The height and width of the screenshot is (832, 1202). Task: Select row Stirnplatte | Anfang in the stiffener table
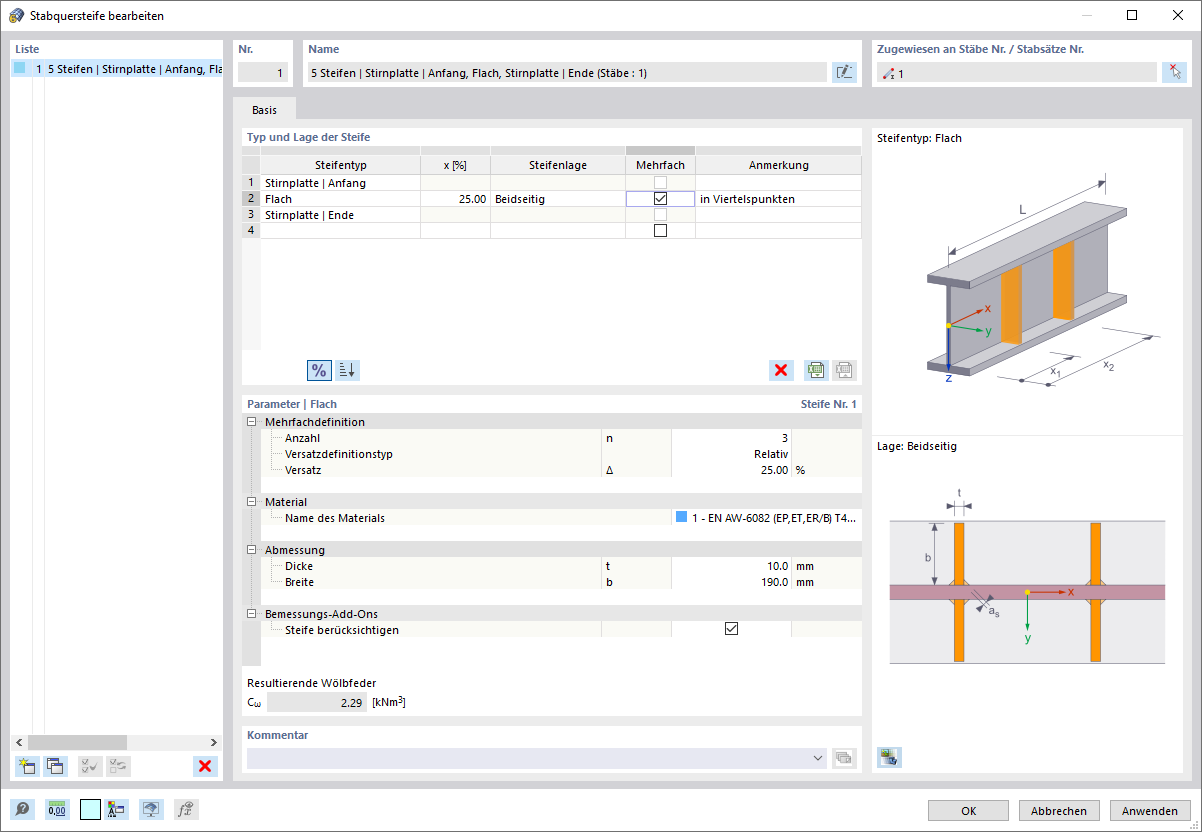point(340,183)
